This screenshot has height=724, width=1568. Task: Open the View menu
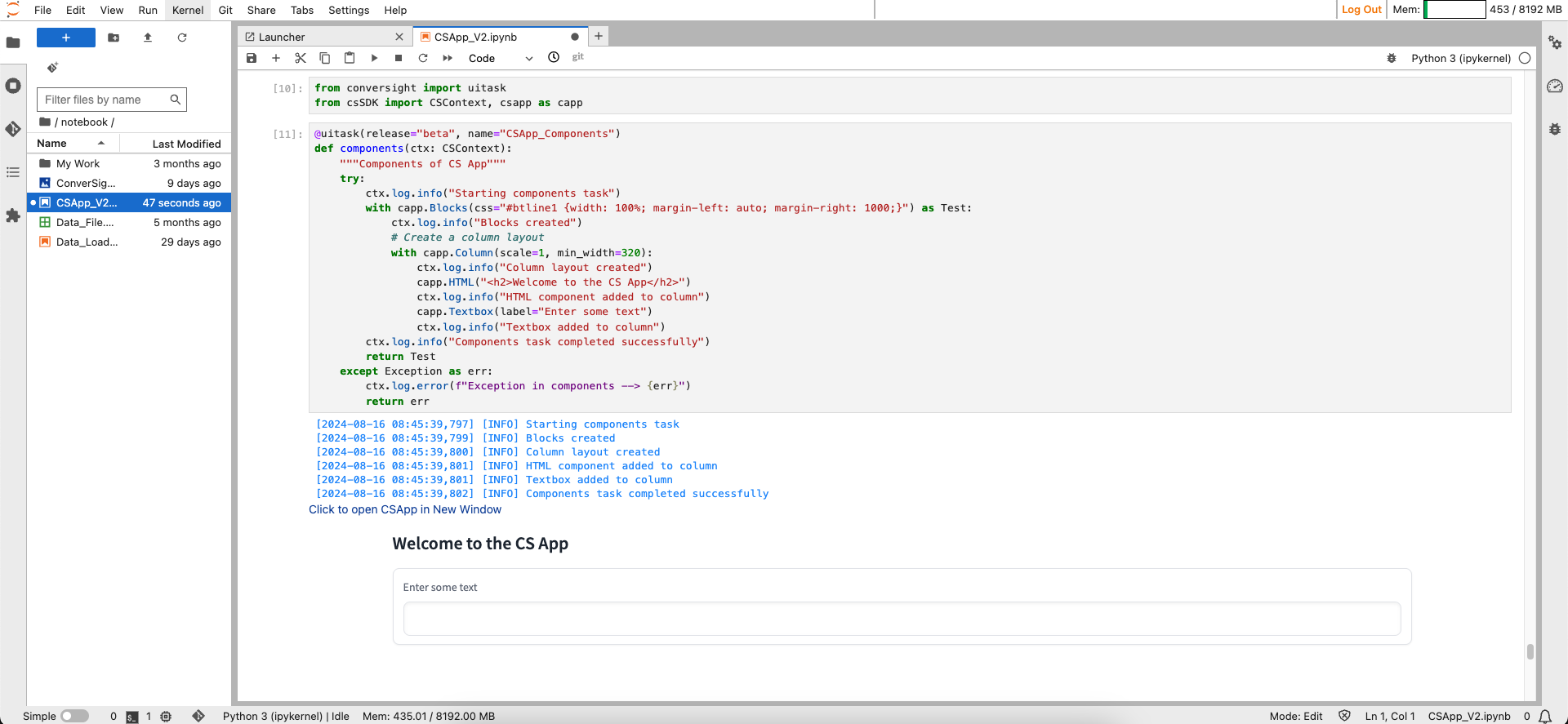(x=112, y=10)
